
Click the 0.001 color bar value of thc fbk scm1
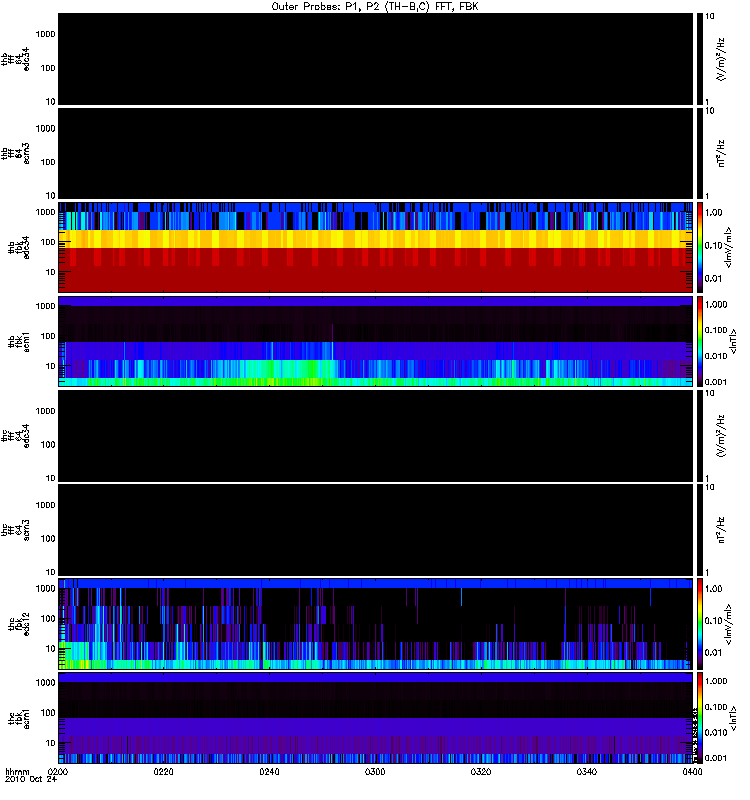[x=716, y=758]
